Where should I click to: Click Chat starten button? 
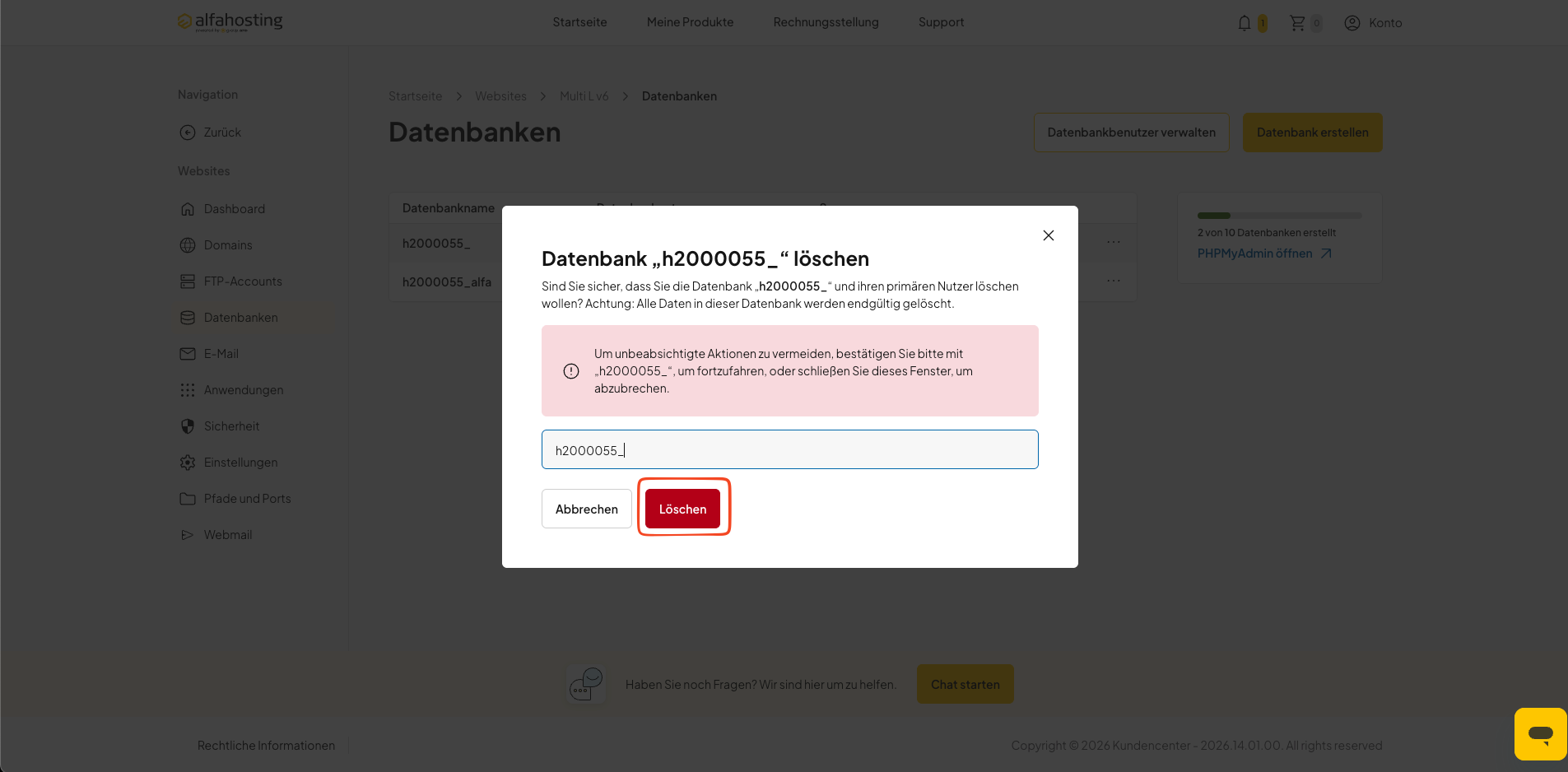coord(965,684)
